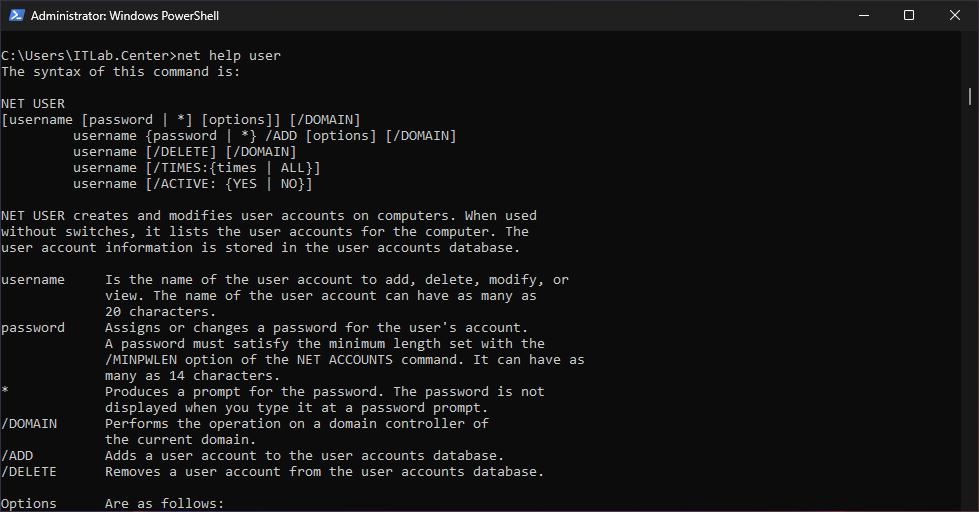Click the '/ADD' term in the definitions column
The width and height of the screenshot is (979, 512).
tap(17, 456)
